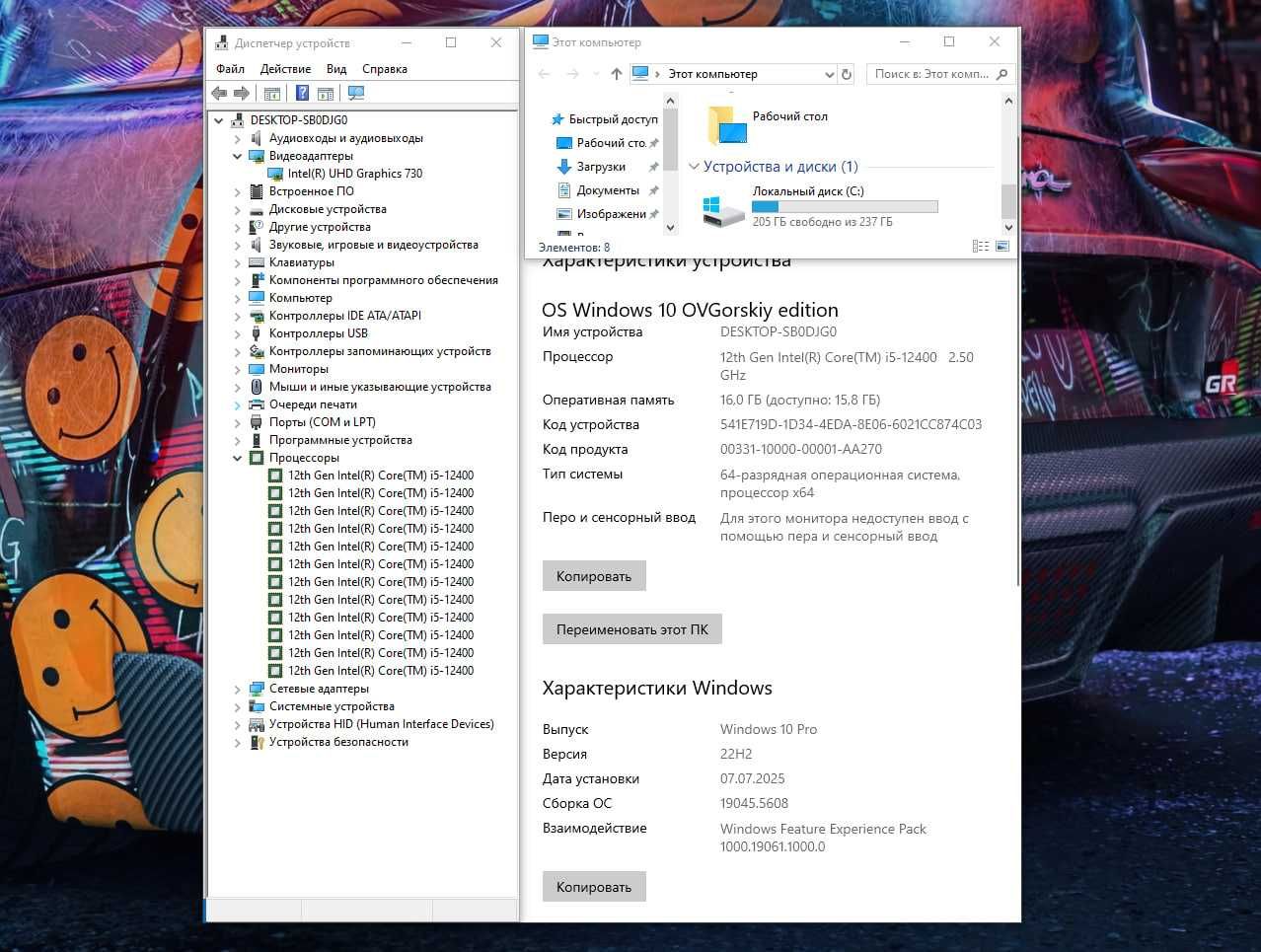Click the Аудиовходы и аудиовыходы speaker icon

[257, 138]
